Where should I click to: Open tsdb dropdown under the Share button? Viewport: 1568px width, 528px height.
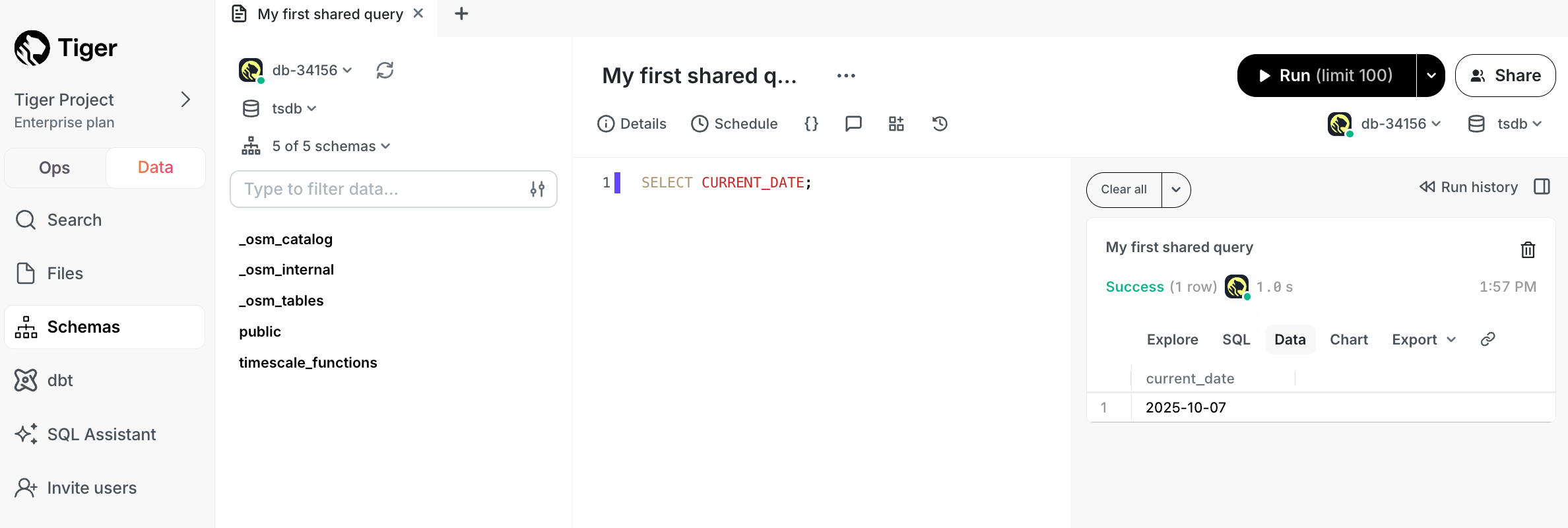(x=1519, y=123)
